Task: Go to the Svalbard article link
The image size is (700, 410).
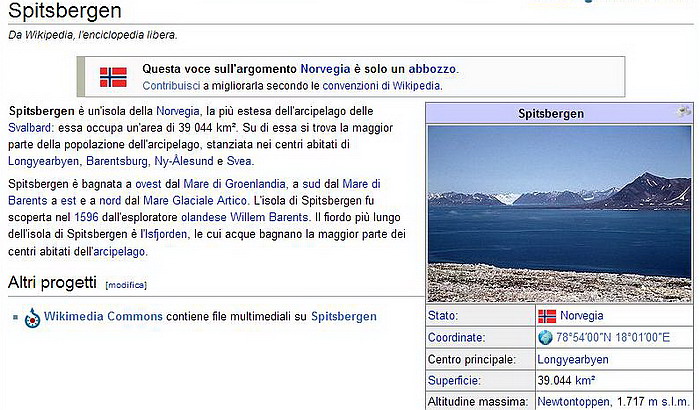Action: tap(29, 128)
